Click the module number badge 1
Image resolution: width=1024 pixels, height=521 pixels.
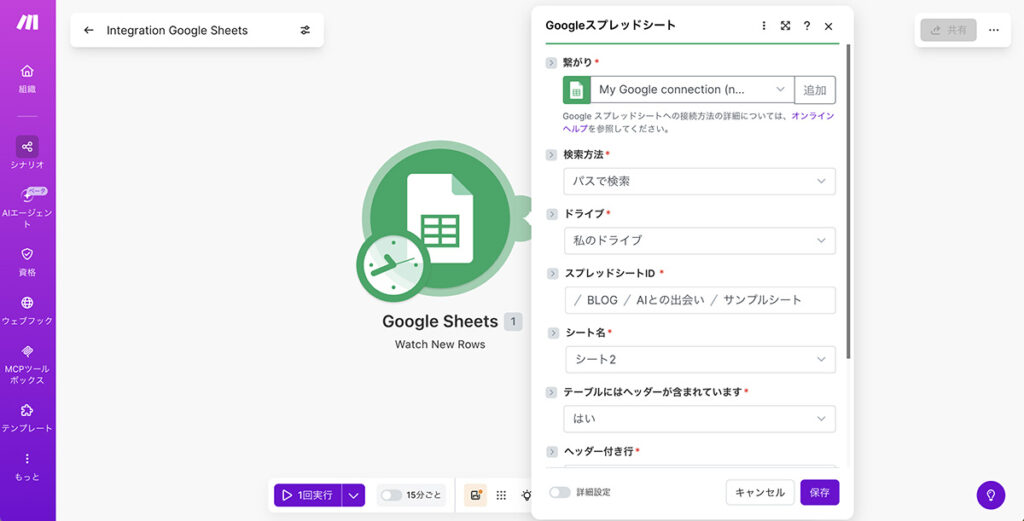pos(513,321)
